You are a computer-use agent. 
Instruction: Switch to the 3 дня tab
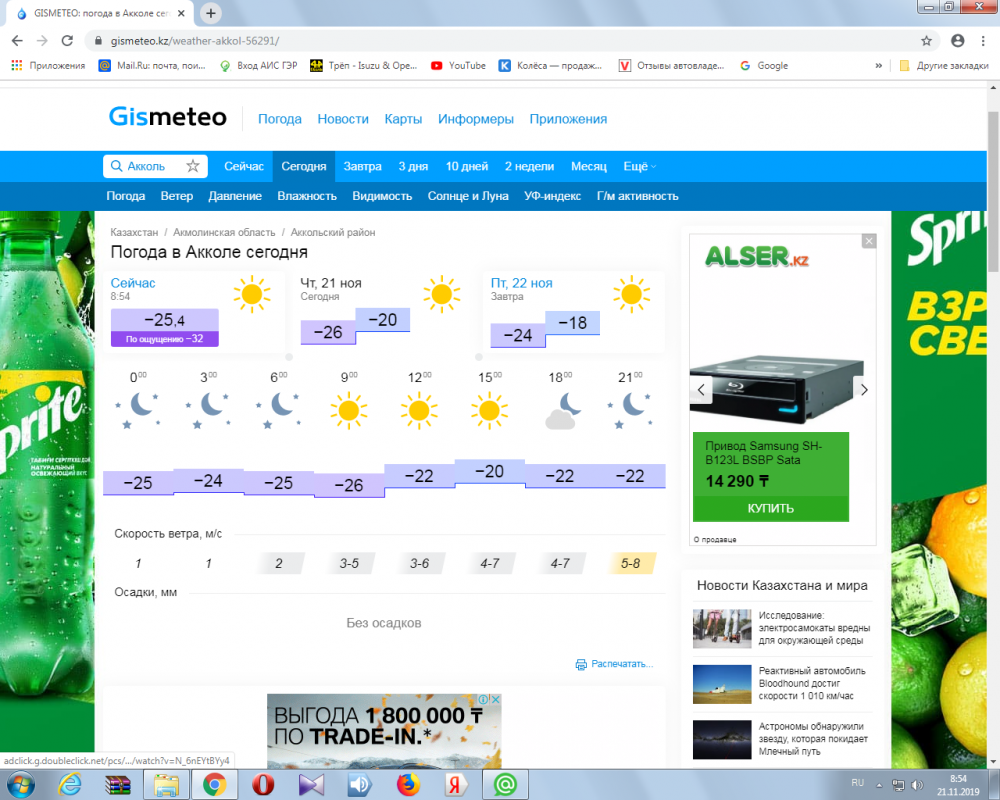click(x=413, y=167)
